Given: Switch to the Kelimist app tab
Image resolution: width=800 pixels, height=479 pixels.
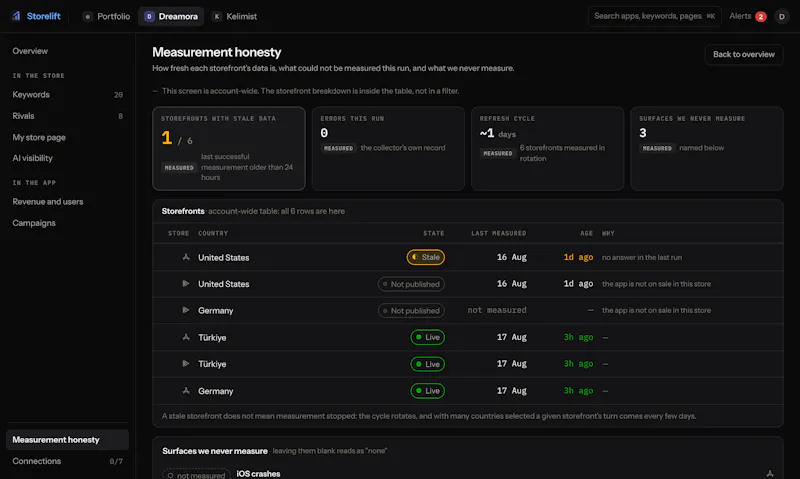Looking at the screenshot, I should (x=235, y=16).
